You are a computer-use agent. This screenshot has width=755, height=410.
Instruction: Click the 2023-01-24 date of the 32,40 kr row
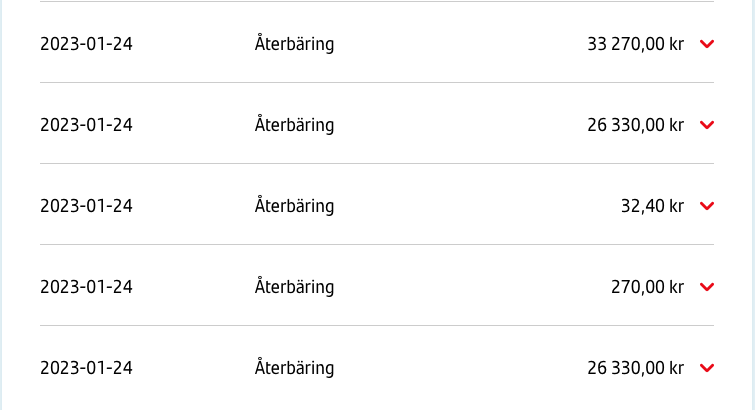[x=86, y=206]
